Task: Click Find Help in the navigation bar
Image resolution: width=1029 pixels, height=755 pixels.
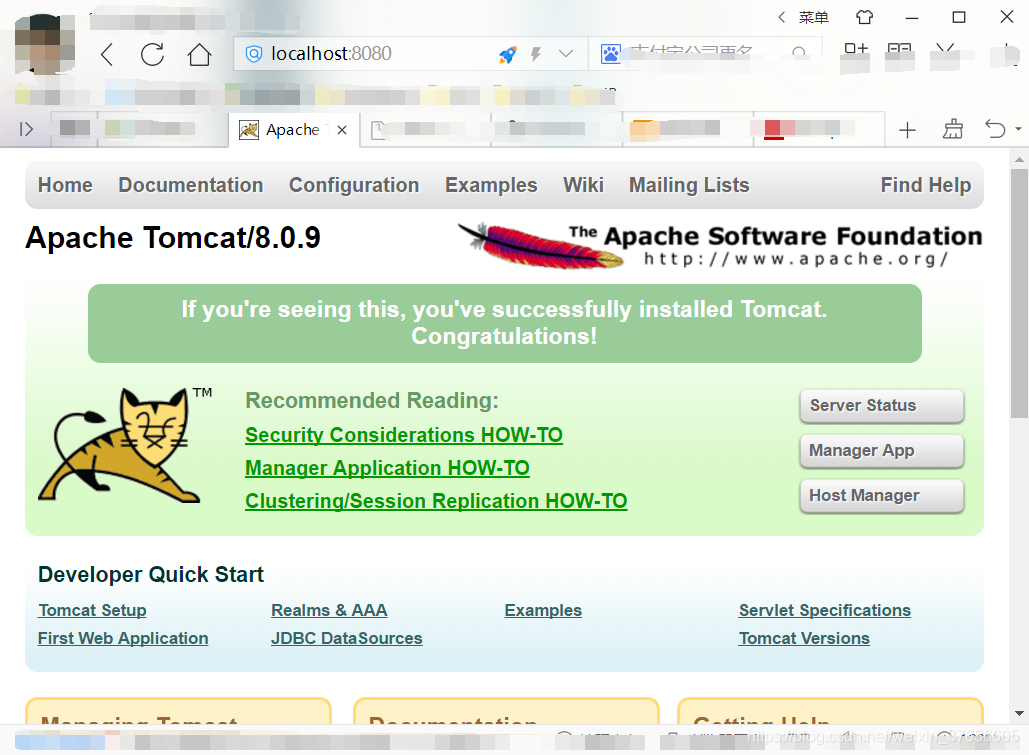Action: (x=925, y=185)
